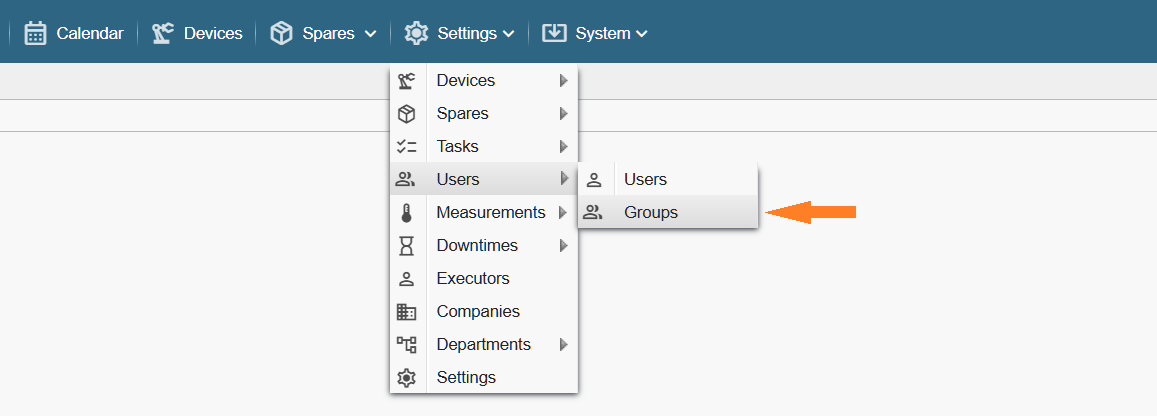
Task: Click the gear icon beside Settings menu entry
Action: (x=406, y=378)
